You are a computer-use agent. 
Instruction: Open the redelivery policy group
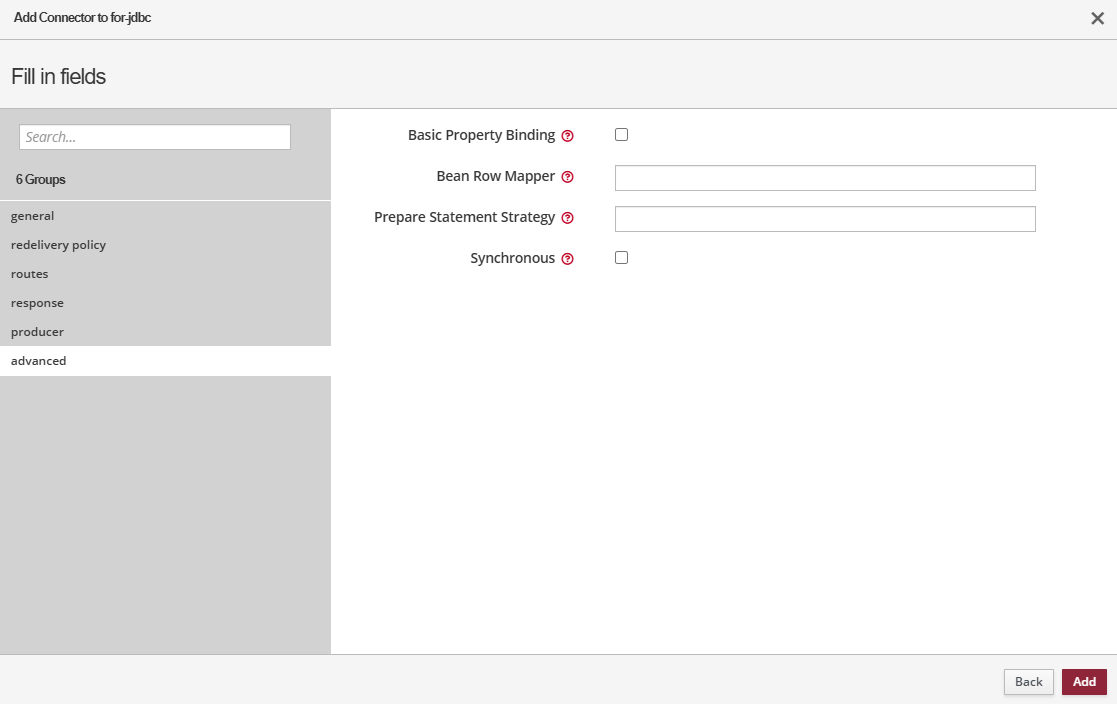click(x=58, y=245)
